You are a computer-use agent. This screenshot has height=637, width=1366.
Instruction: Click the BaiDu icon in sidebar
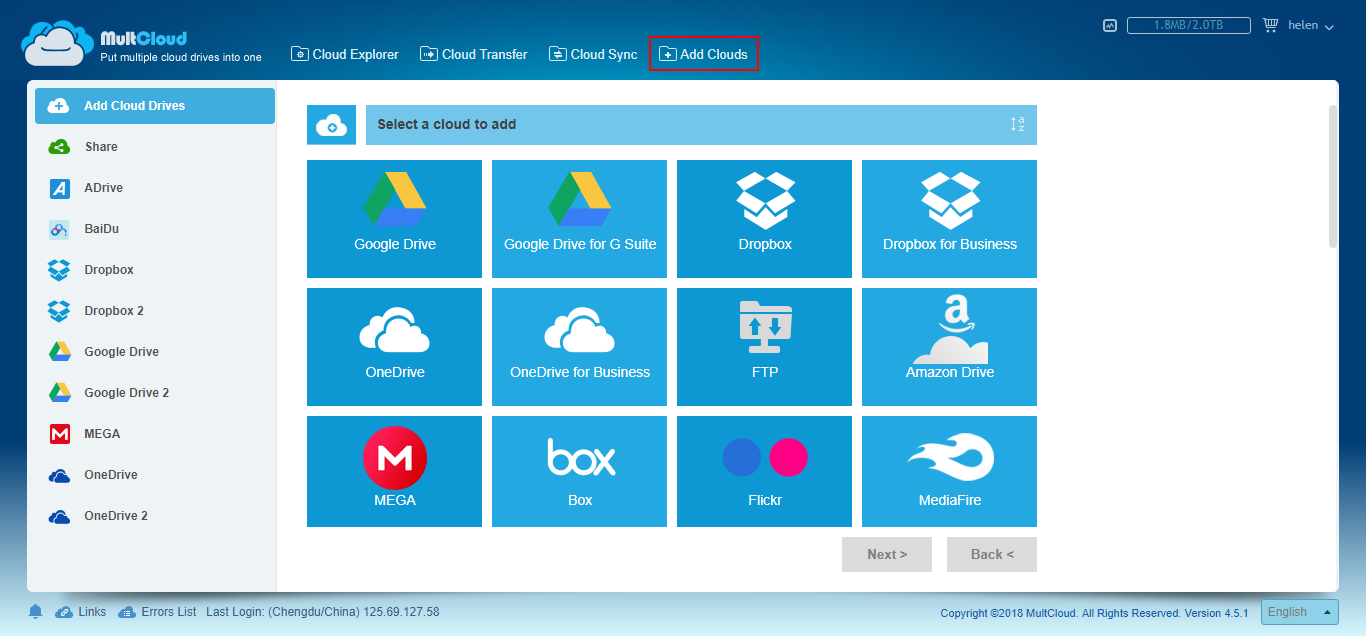tap(59, 229)
